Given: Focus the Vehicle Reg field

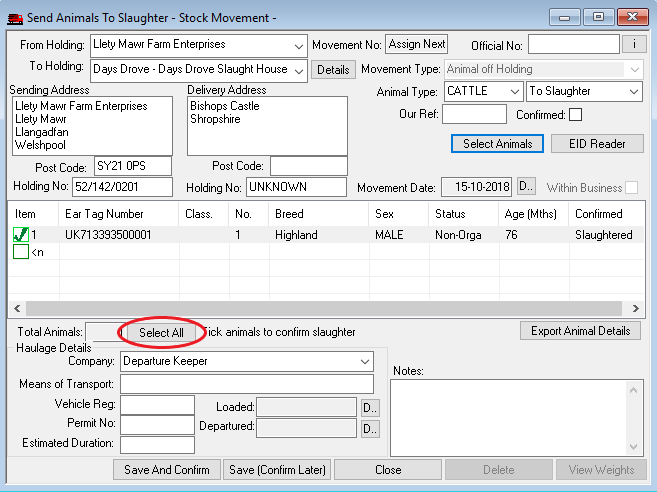Looking at the screenshot, I should (x=157, y=405).
